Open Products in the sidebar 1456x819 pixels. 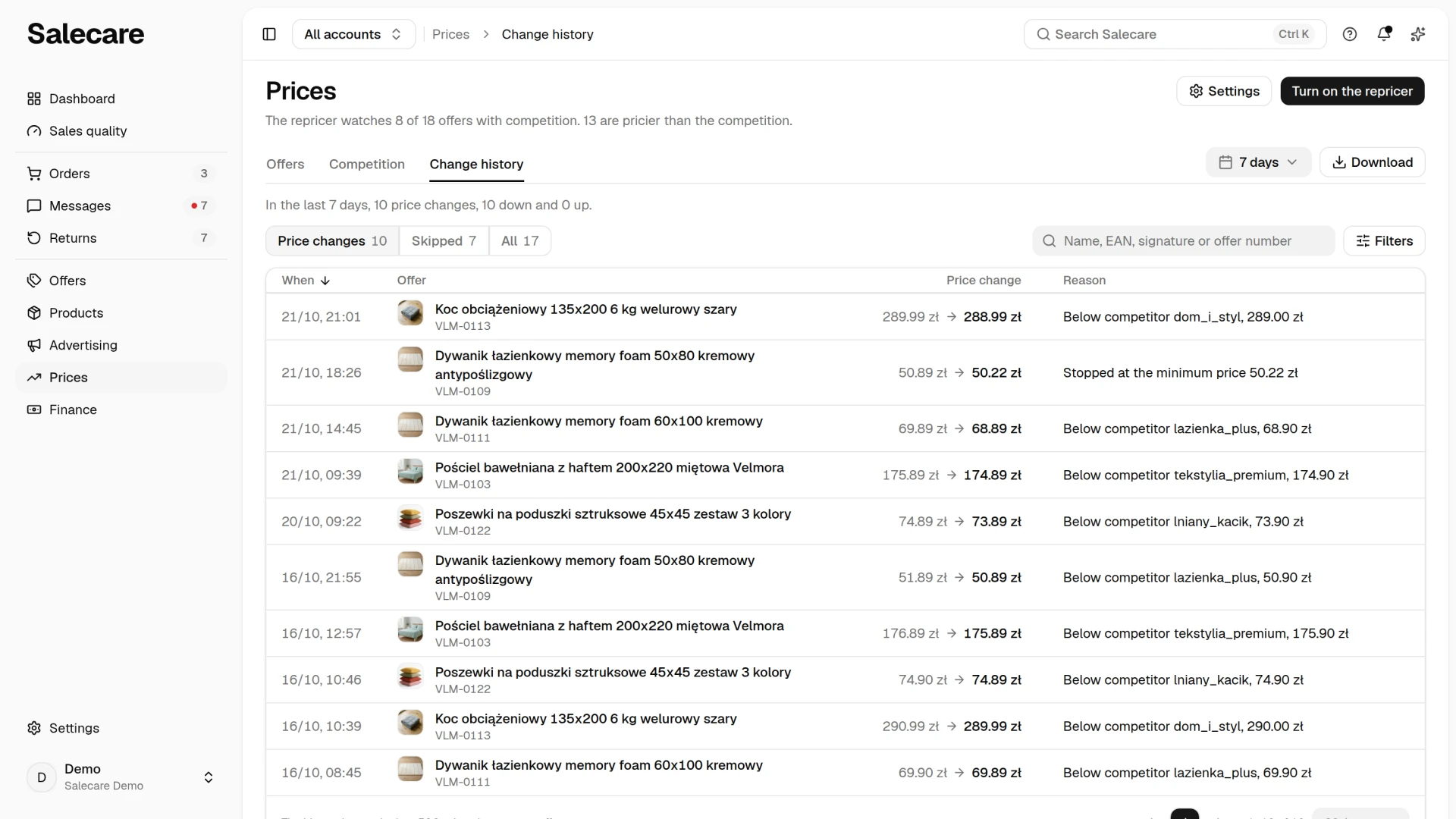coord(121,313)
